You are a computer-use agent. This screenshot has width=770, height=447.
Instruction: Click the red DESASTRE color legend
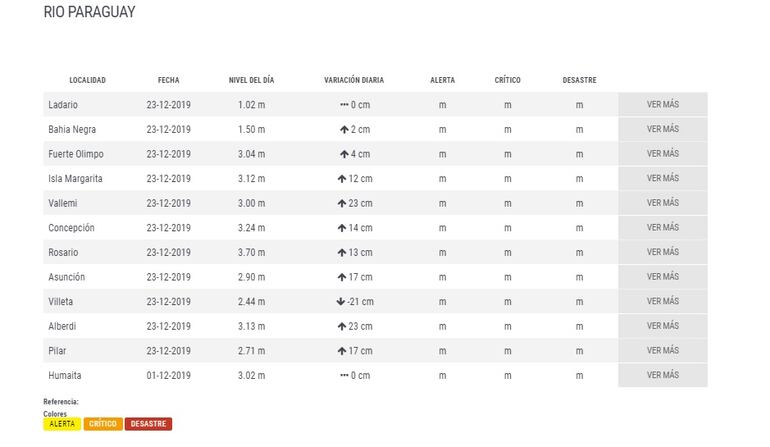pos(148,424)
